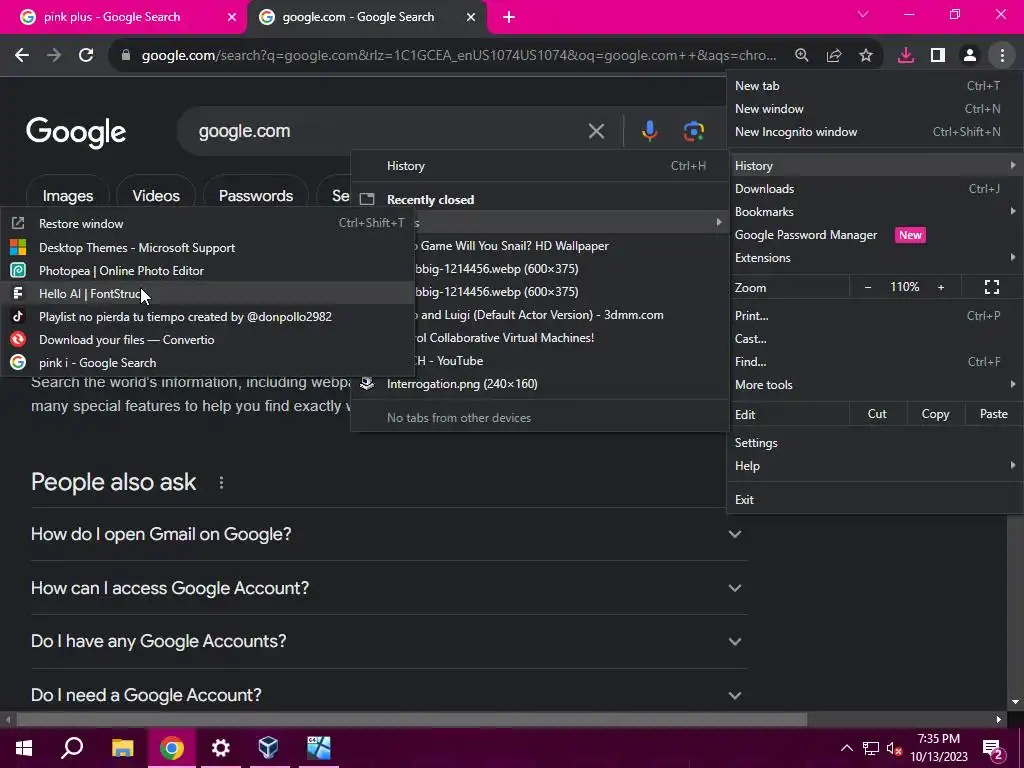The height and width of the screenshot is (768, 1024).
Task: Expand How do I open Gmail question
Action: [x=389, y=534]
